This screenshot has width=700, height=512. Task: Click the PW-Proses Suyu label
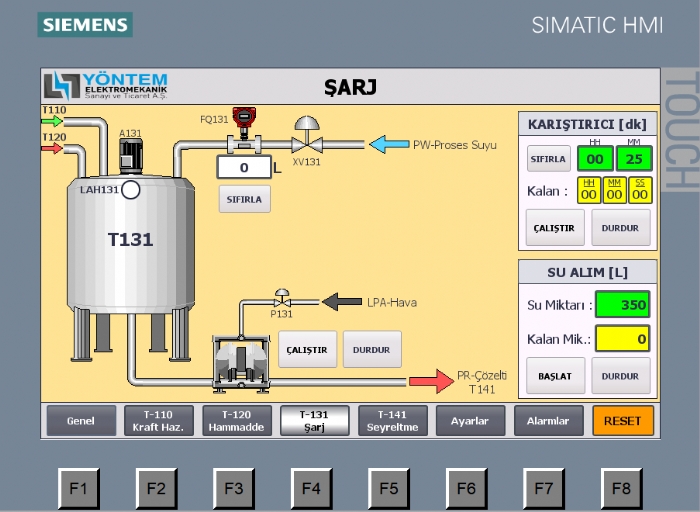(x=454, y=145)
